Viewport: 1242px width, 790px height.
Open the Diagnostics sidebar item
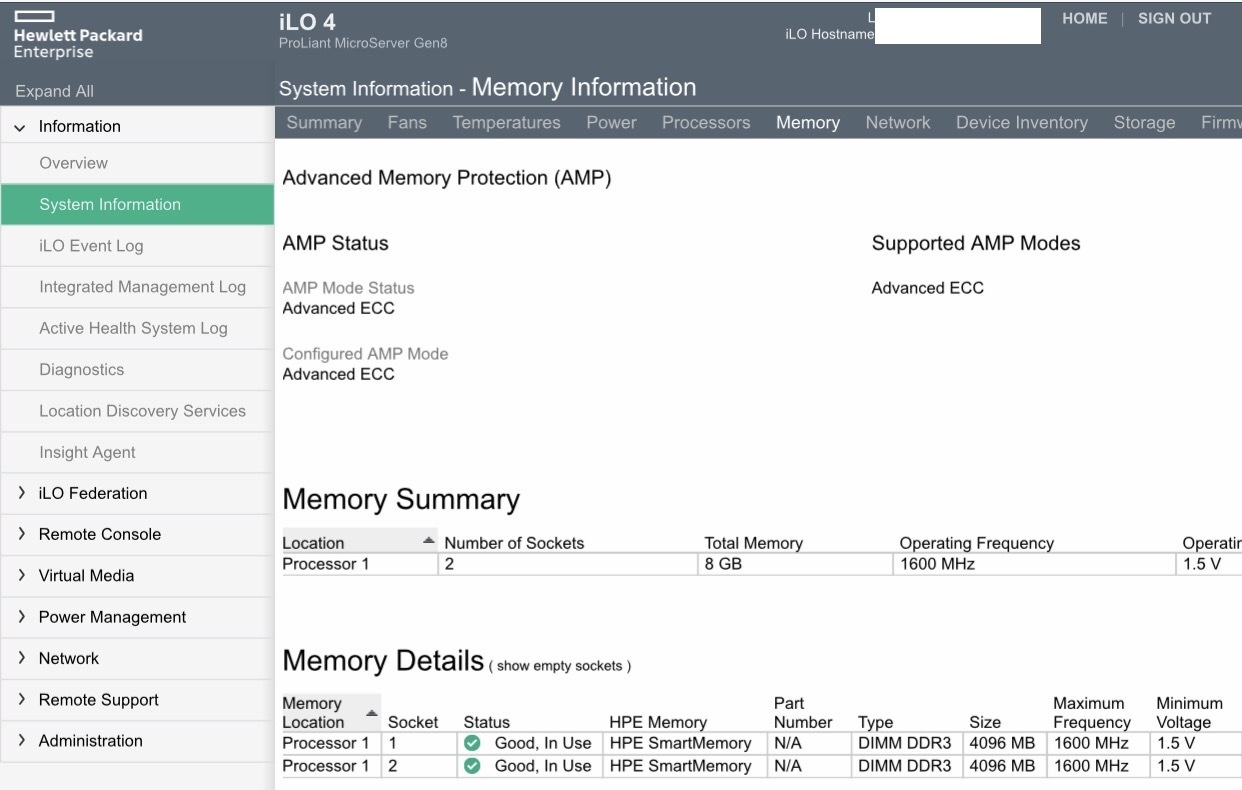tap(82, 370)
